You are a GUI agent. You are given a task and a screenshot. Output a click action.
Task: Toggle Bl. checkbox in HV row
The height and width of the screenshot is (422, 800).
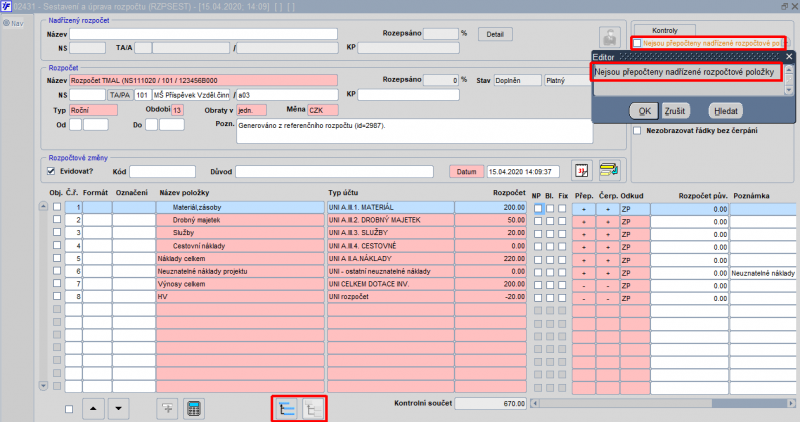(549, 297)
